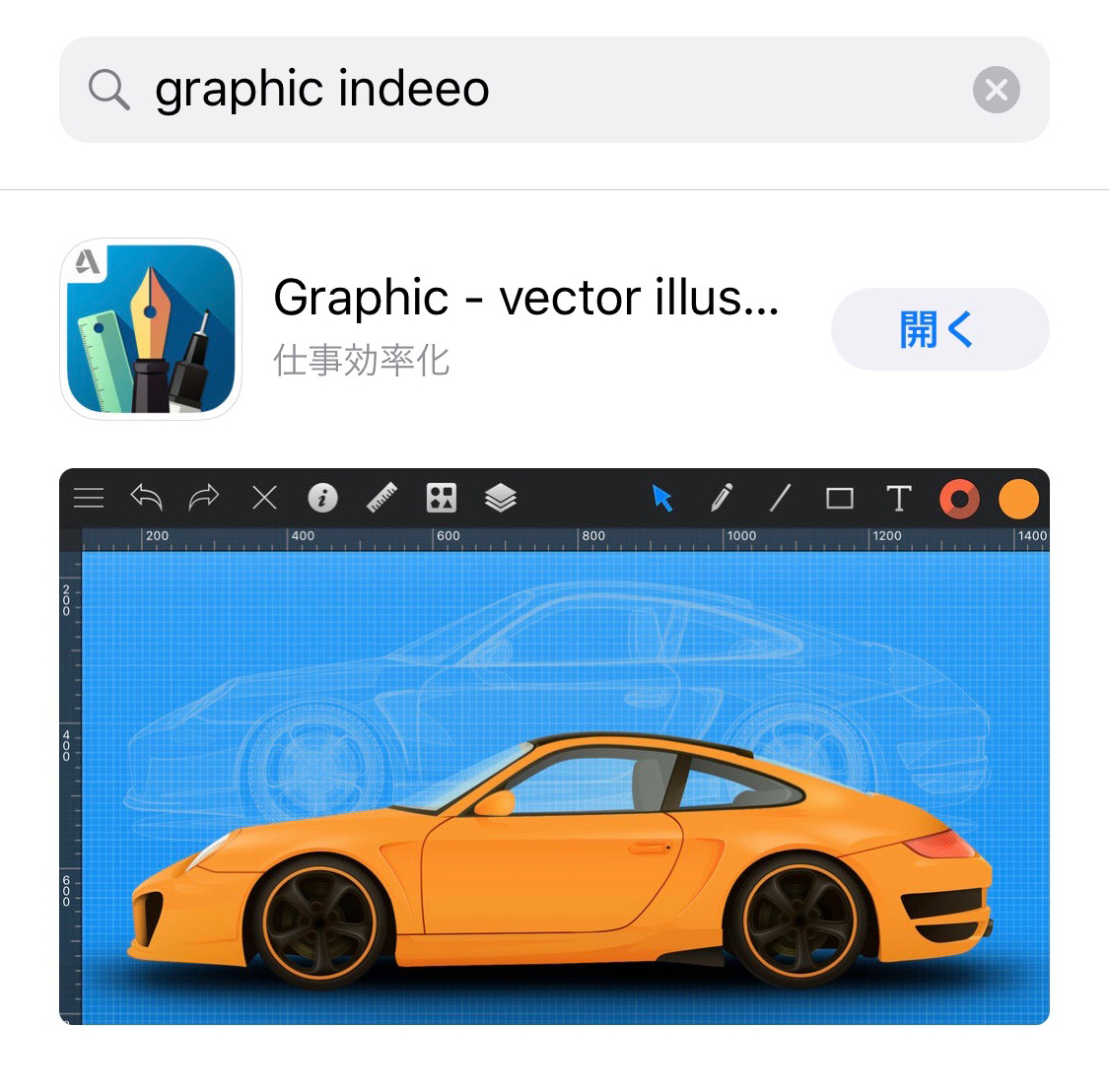Screen dimensions: 1109x1092
Task: Click the redo arrow icon
Action: (x=204, y=497)
